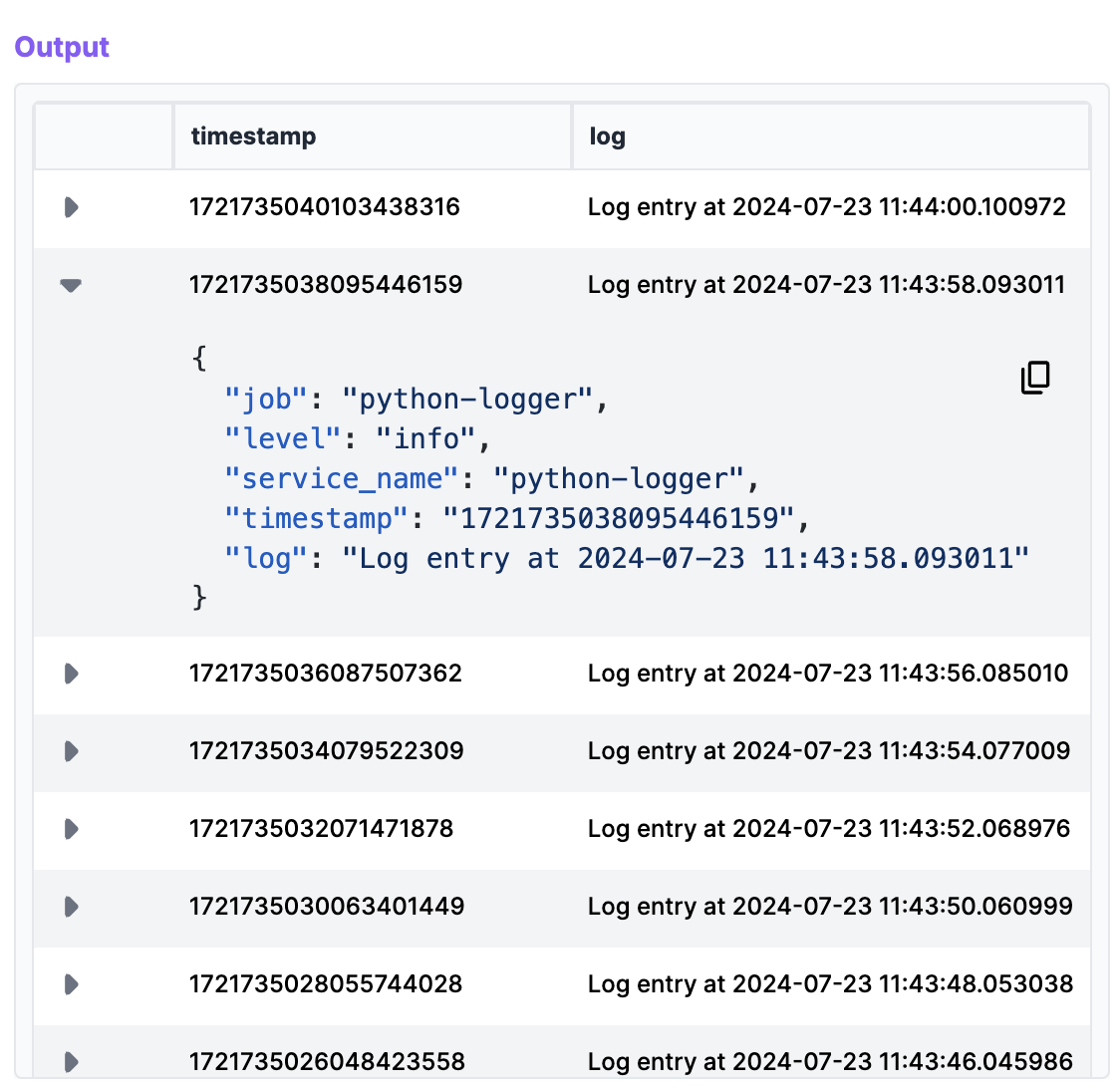Expand the row with timestamp 1721735030063401449
This screenshot has height=1090, width=1120.
click(x=71, y=907)
